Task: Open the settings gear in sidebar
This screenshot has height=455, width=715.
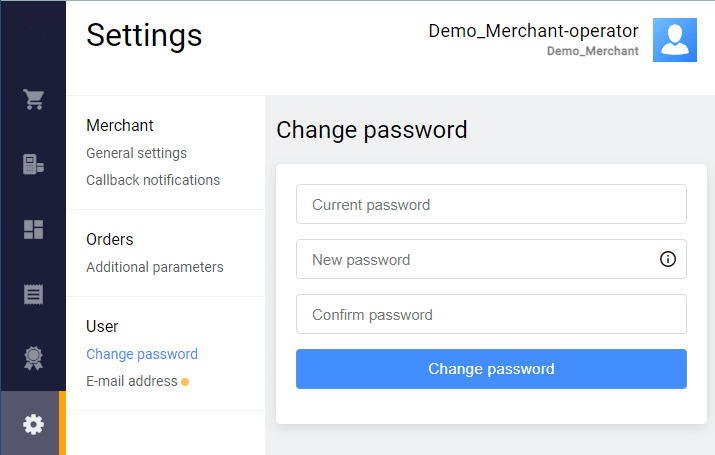Action: click(x=33, y=424)
